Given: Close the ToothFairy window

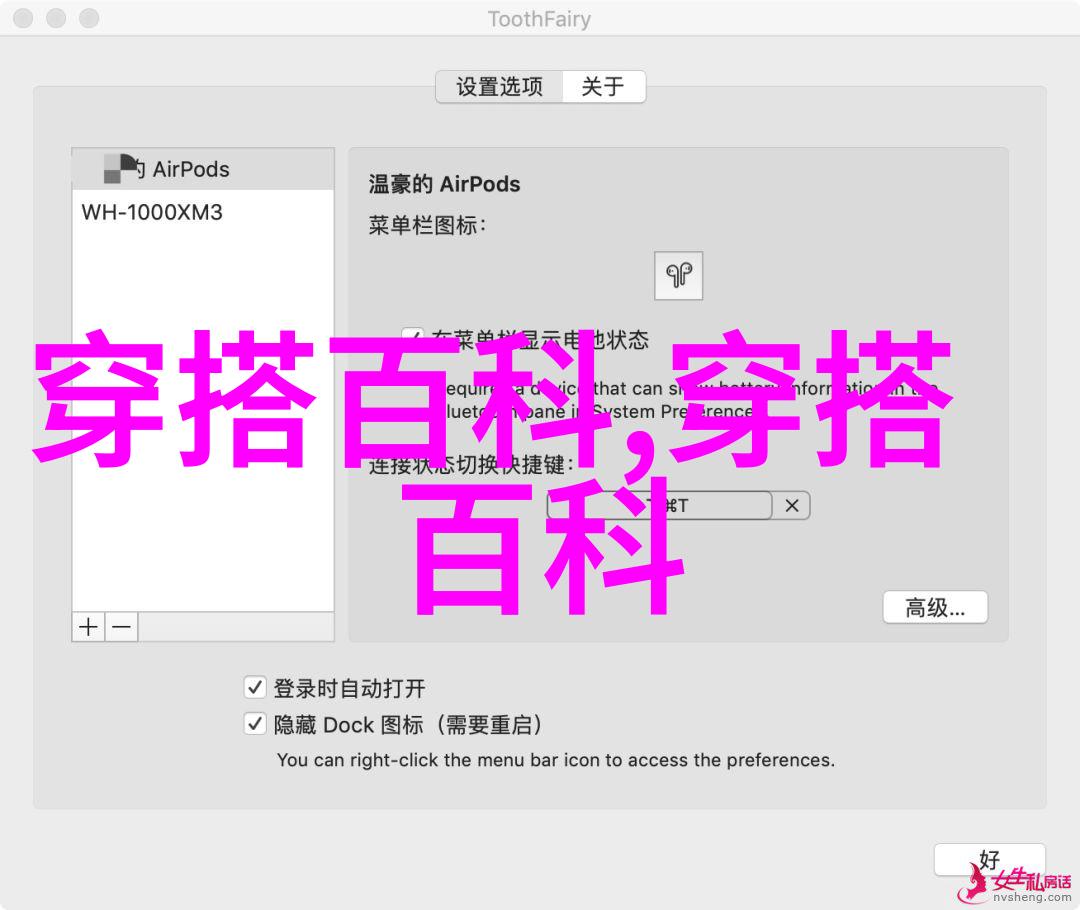Looking at the screenshot, I should (23, 18).
